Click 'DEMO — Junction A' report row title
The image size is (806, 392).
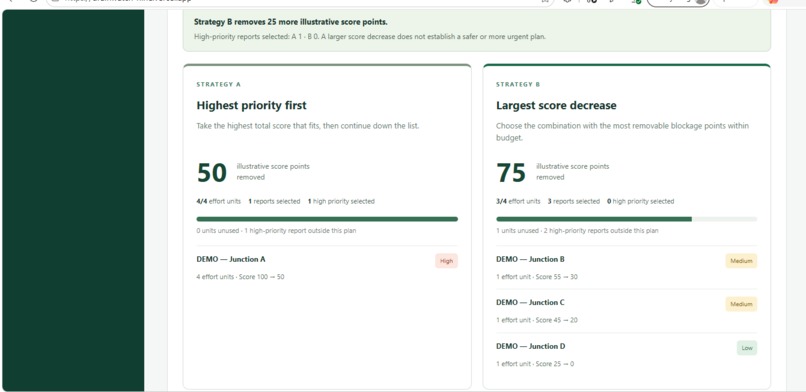pos(231,259)
